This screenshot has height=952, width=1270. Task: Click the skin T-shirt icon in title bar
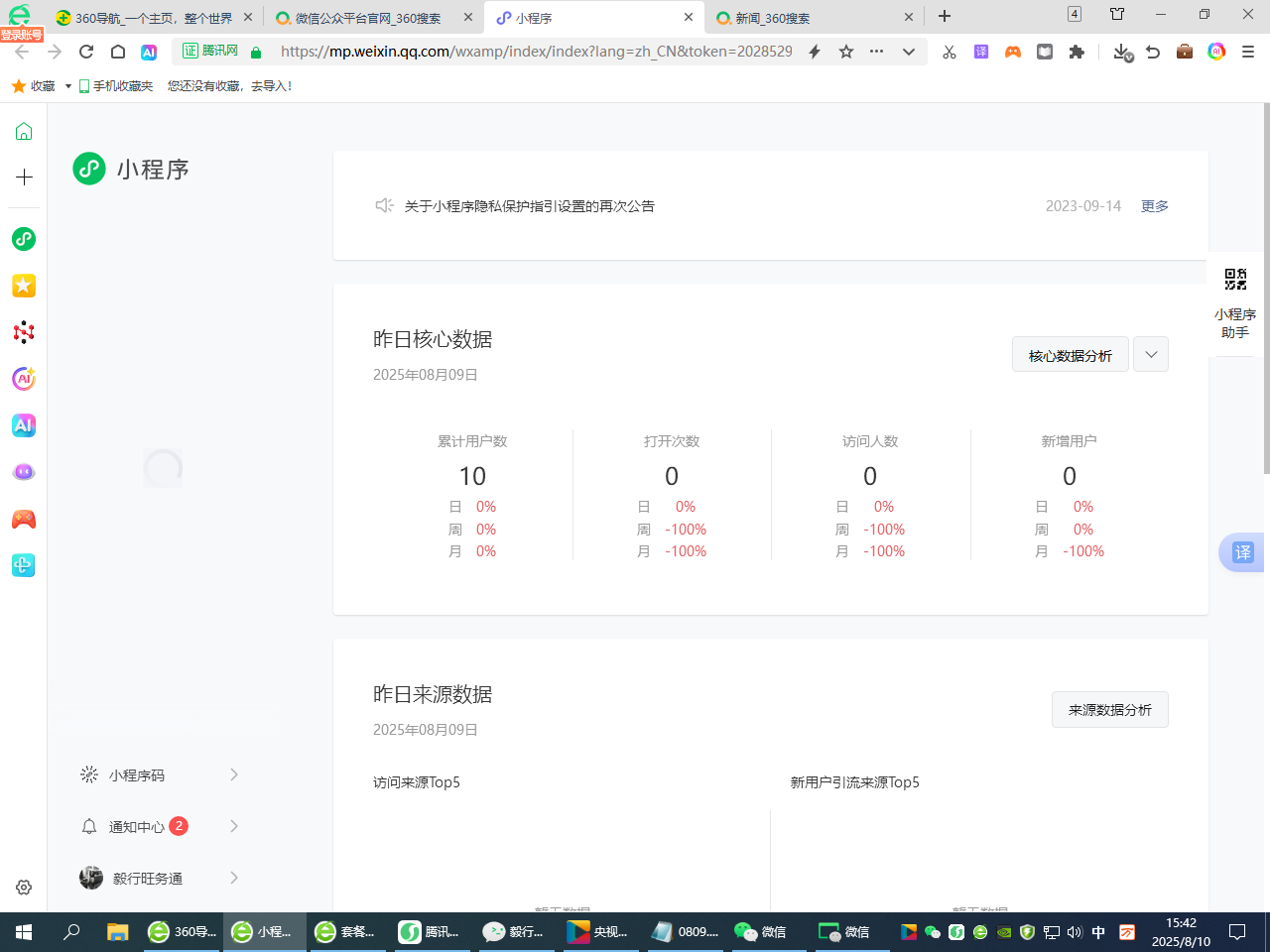pyautogui.click(x=1117, y=15)
